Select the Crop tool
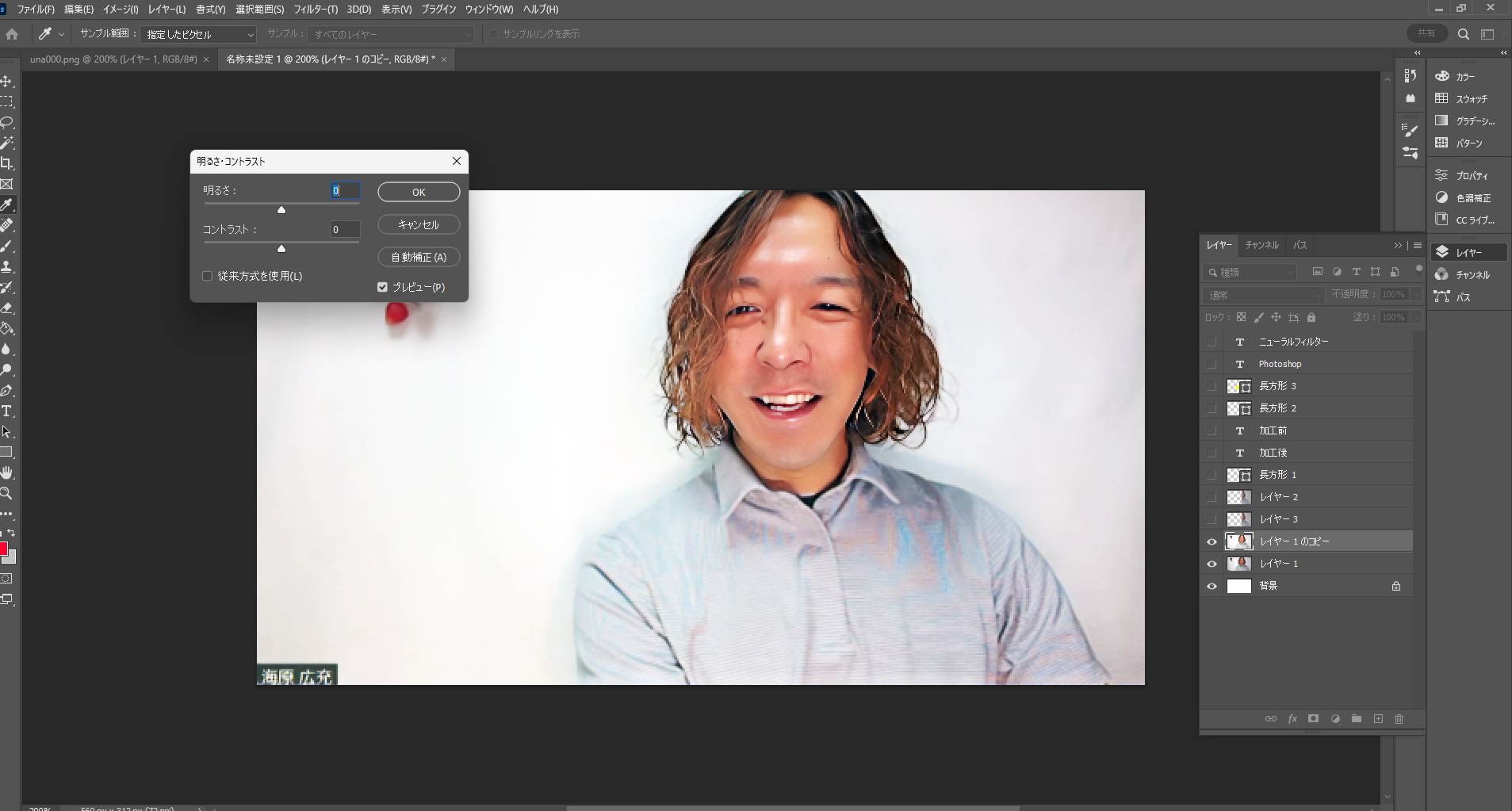Screen dimensions: 1512x811 pyautogui.click(x=6, y=163)
